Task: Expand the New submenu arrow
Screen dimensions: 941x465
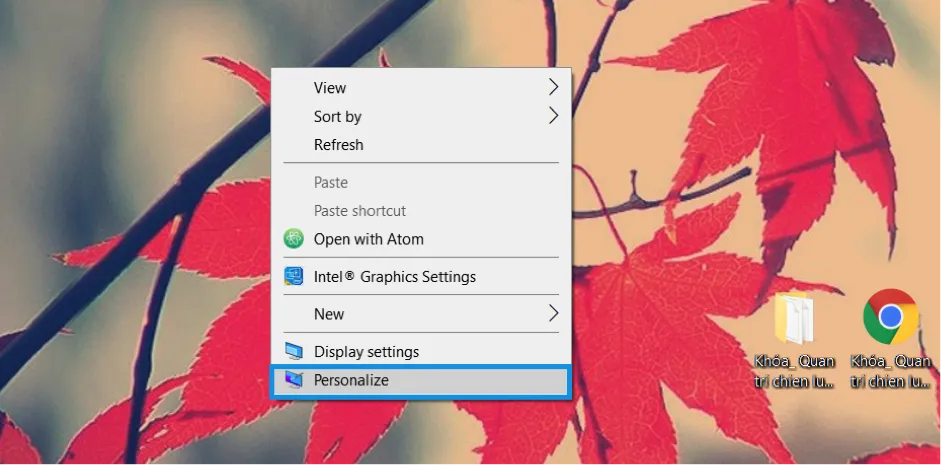Action: click(553, 314)
